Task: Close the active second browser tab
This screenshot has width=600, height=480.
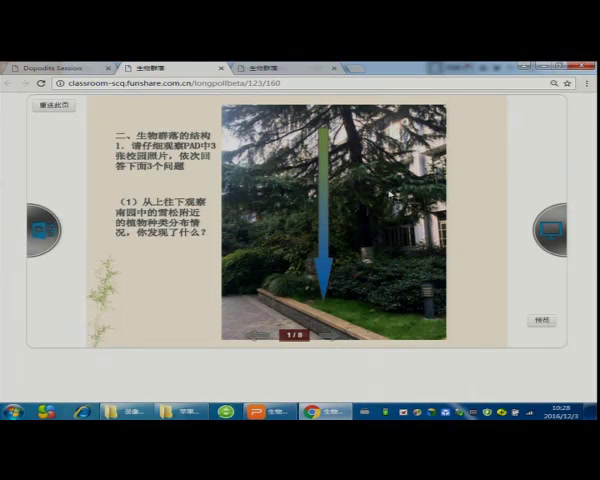Action: (224, 68)
